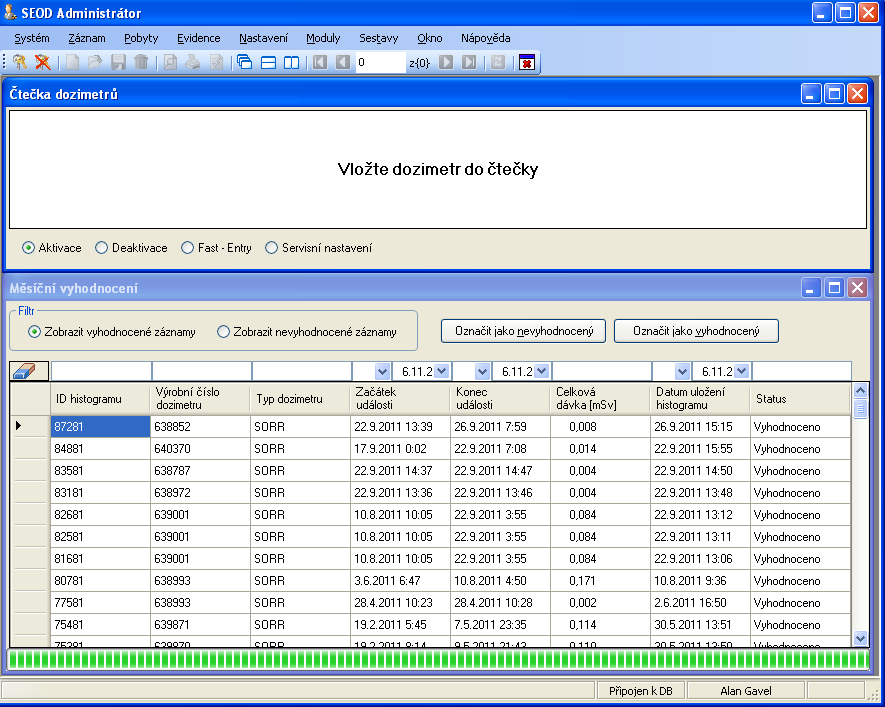885x707 pixels.
Task: Open the Nastavení menu
Action: [x=263, y=38]
